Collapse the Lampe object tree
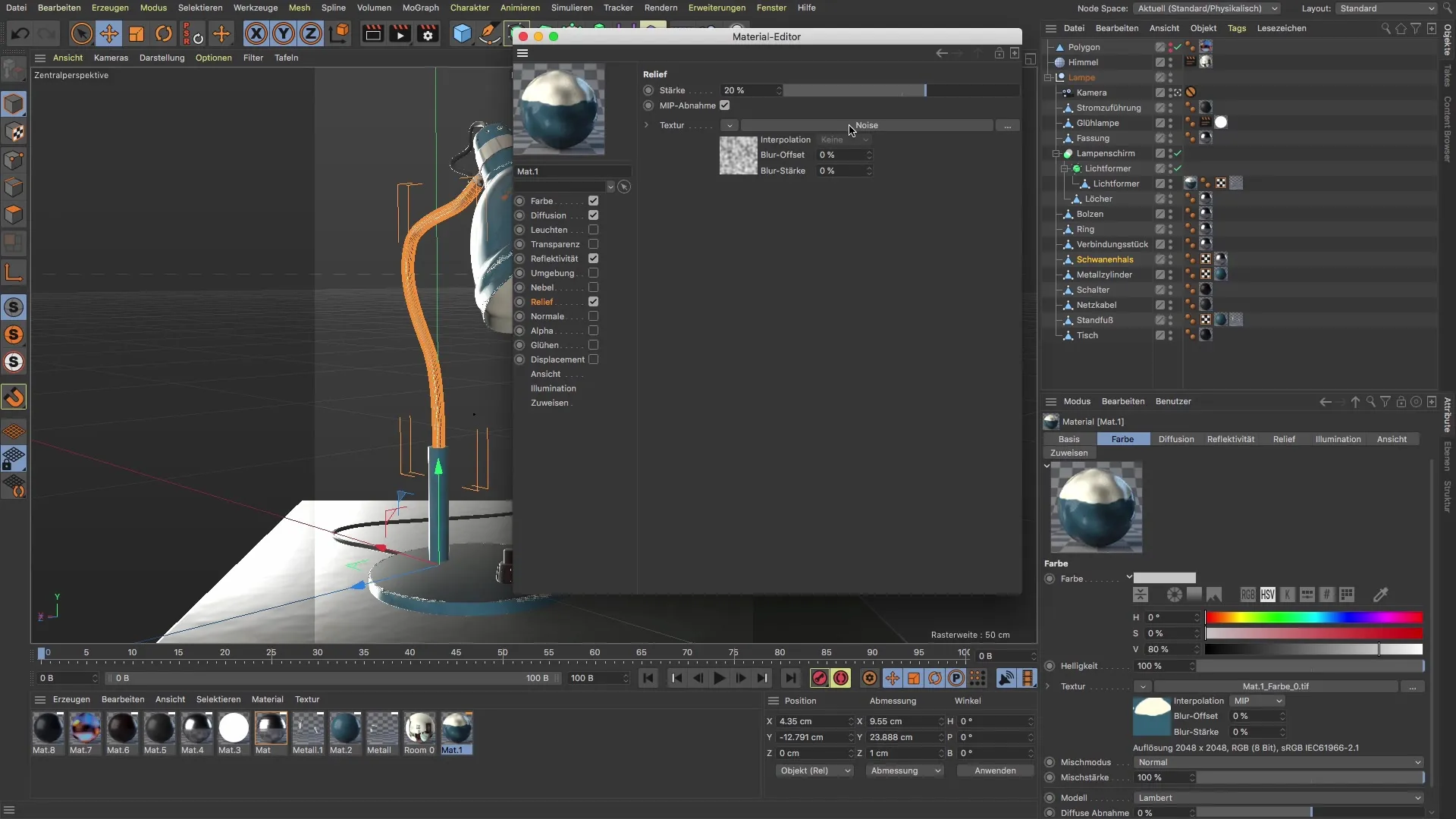The width and height of the screenshot is (1456, 819). click(1048, 77)
